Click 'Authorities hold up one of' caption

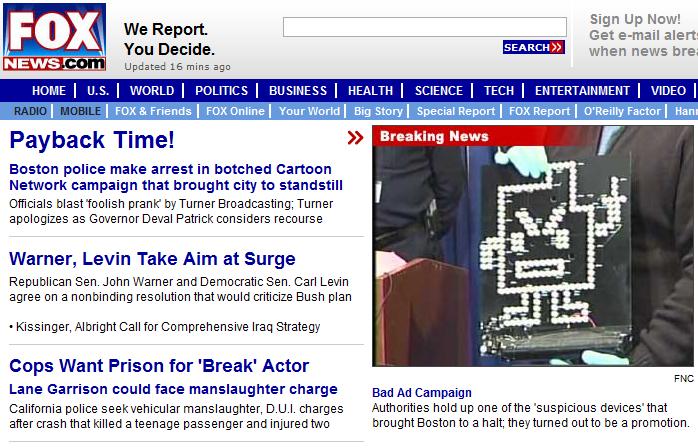coord(531,415)
